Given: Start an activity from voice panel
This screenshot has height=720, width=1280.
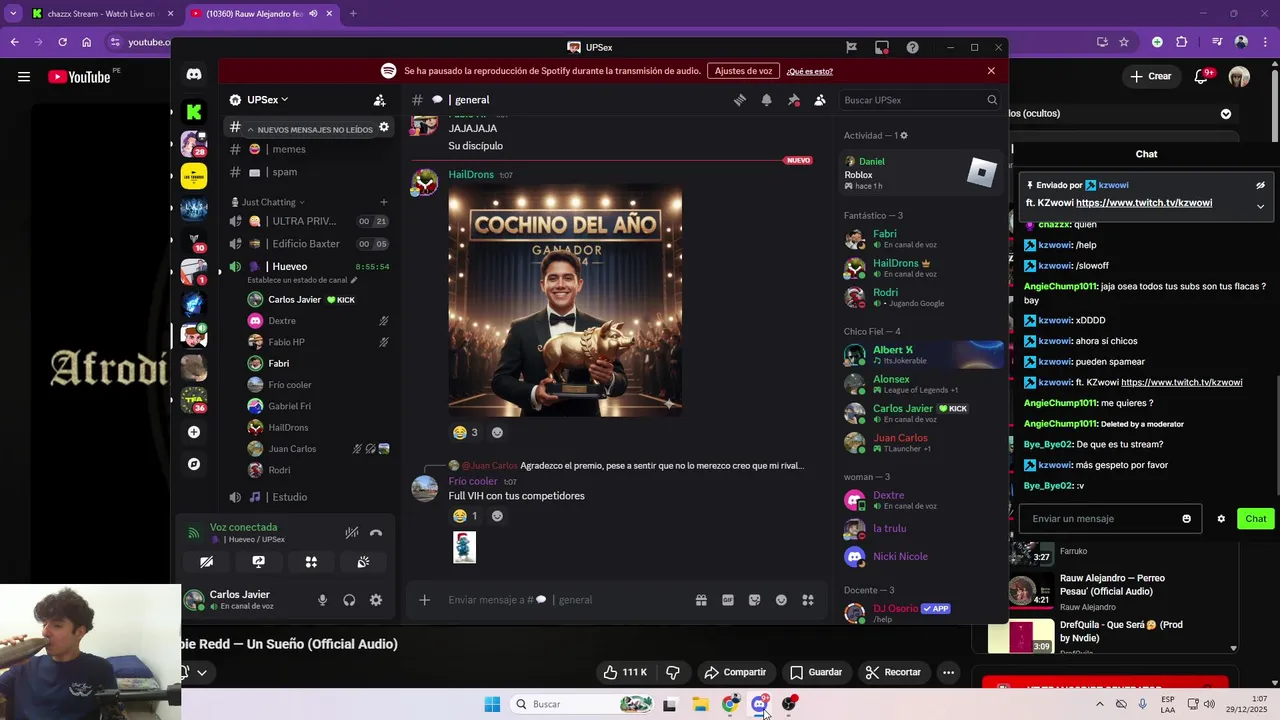Looking at the screenshot, I should pos(311,562).
